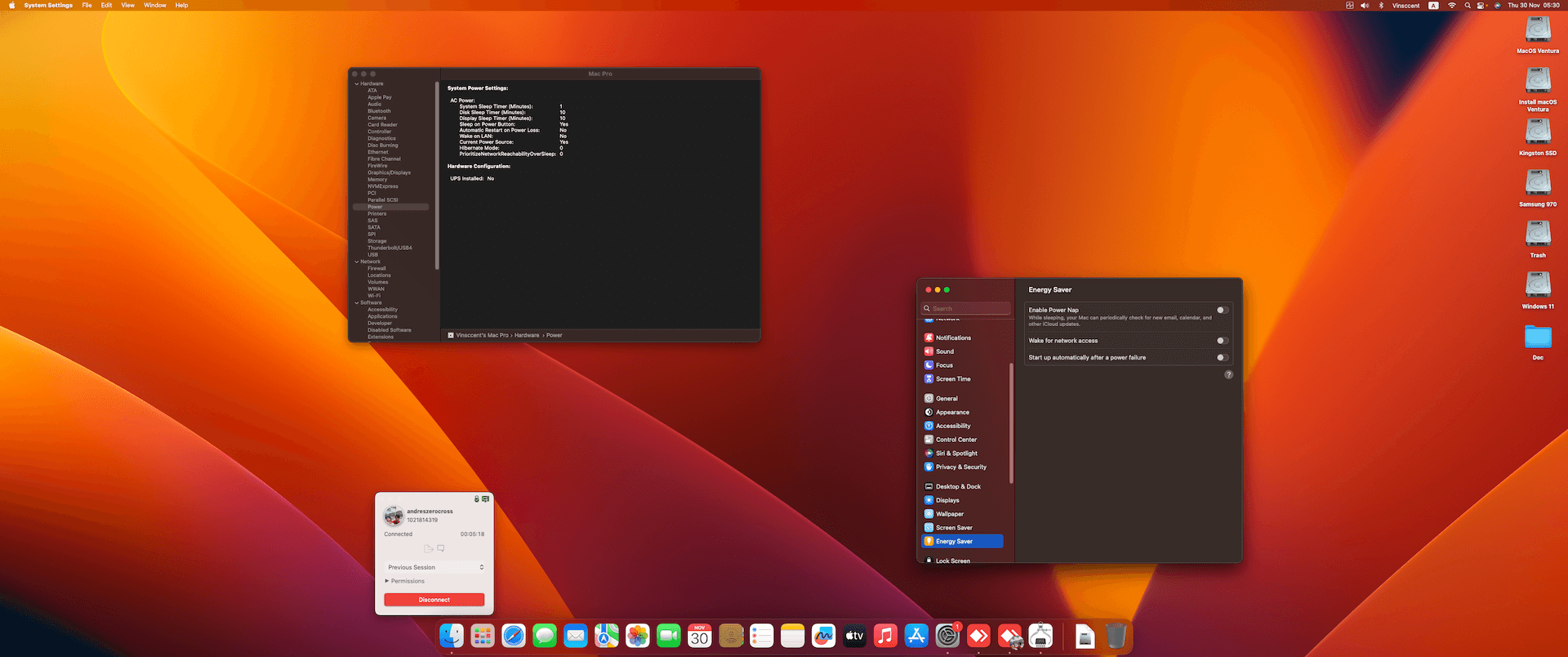The height and width of the screenshot is (657, 1568).
Task: Launch Safari from the Dock
Action: (514, 636)
